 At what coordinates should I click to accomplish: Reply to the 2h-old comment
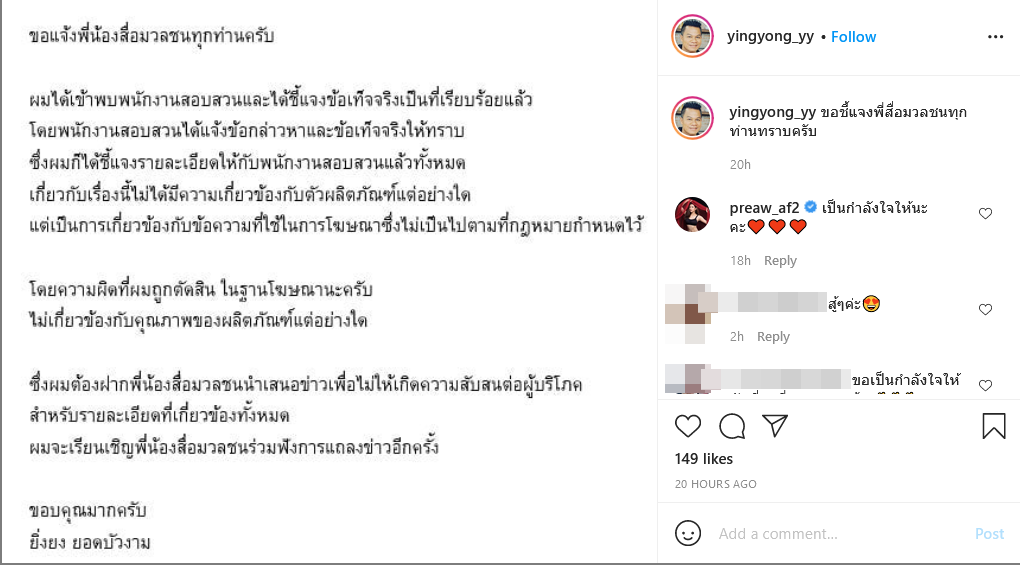(x=773, y=337)
